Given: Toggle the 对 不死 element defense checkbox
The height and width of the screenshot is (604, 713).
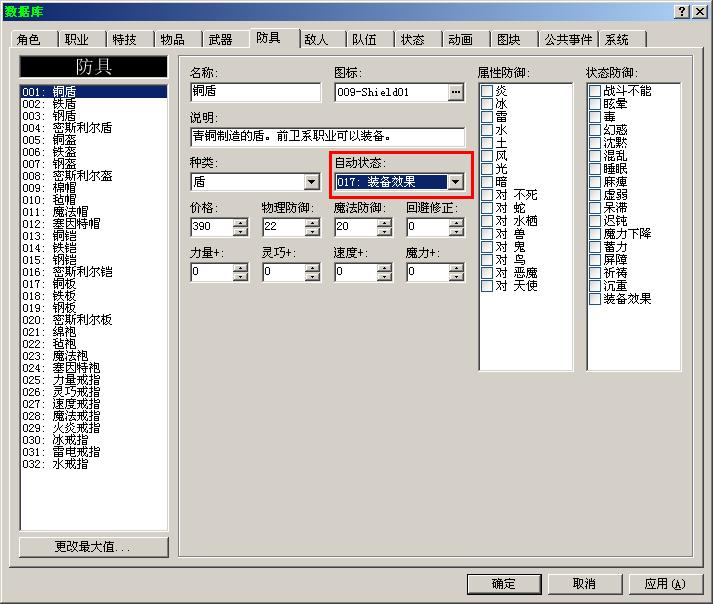Looking at the screenshot, I should 487,195.
